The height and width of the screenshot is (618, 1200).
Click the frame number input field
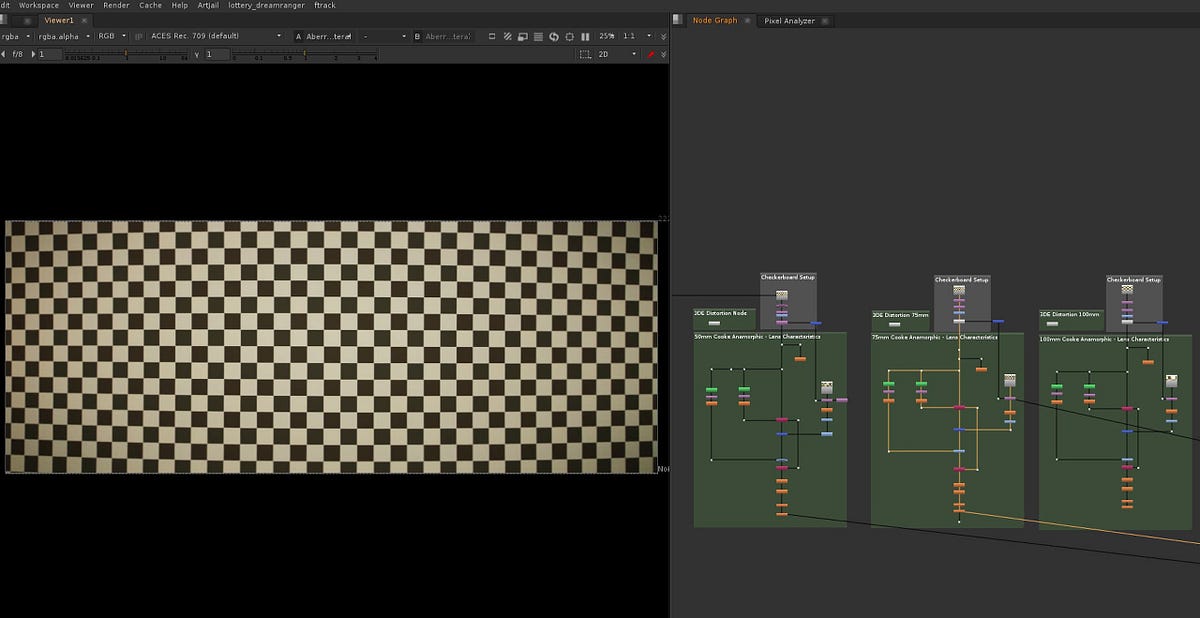pos(45,54)
